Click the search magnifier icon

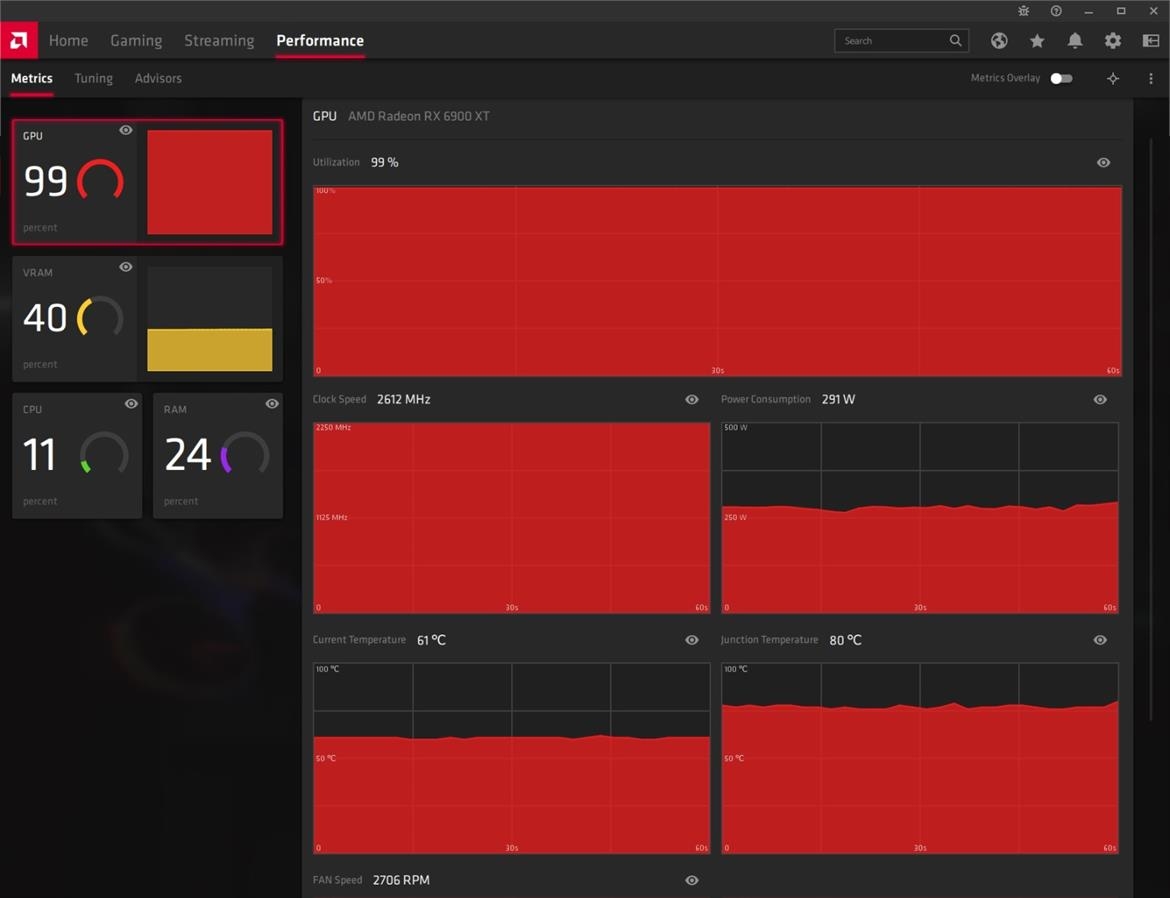(x=955, y=41)
